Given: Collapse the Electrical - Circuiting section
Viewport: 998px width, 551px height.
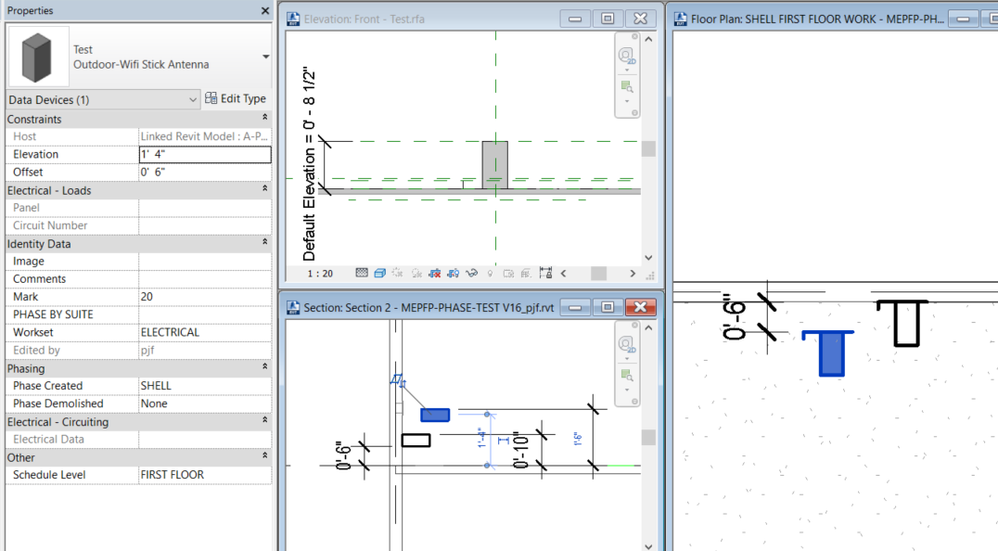Looking at the screenshot, I should [x=265, y=421].
